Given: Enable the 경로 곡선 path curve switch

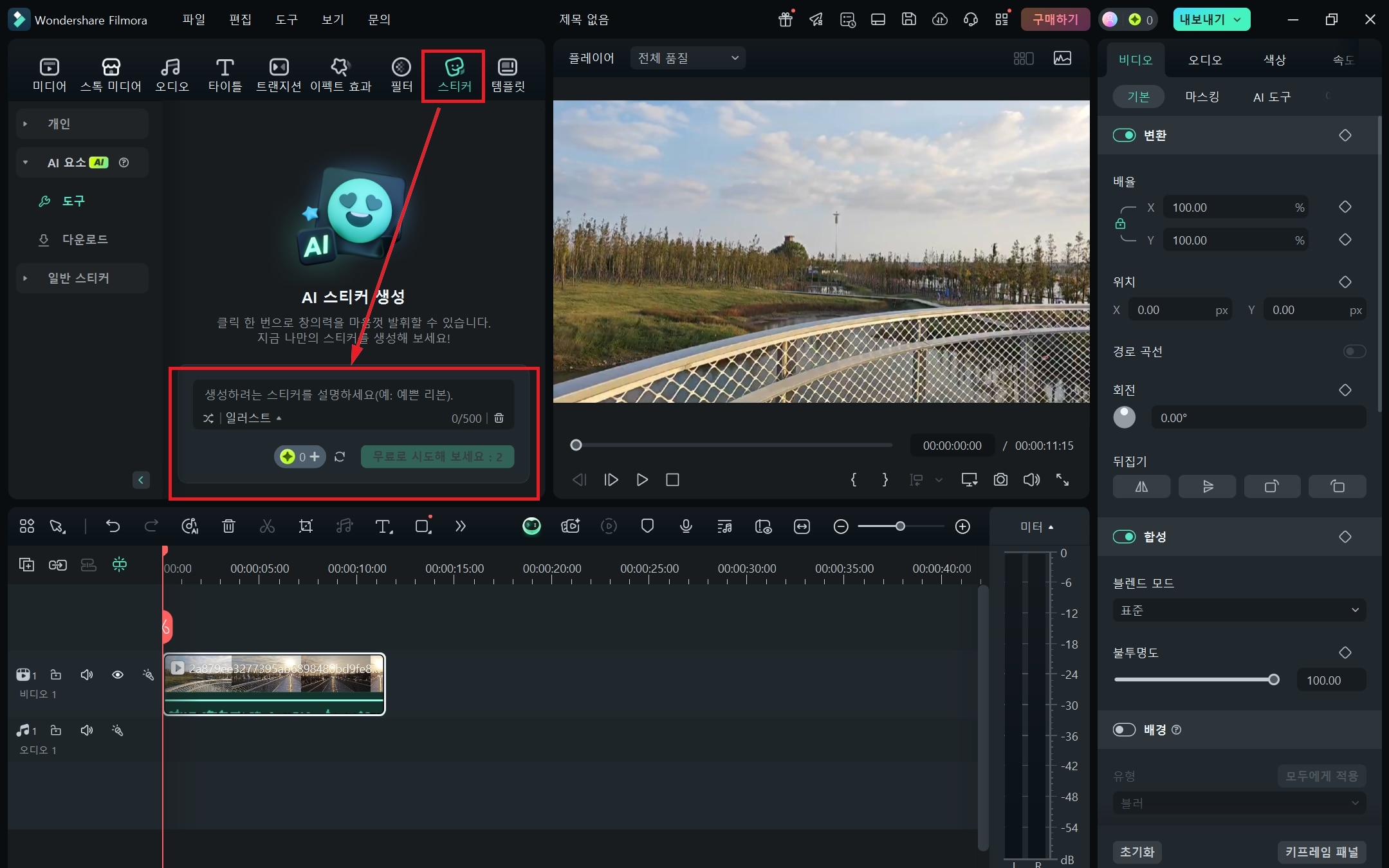Looking at the screenshot, I should 1354,351.
